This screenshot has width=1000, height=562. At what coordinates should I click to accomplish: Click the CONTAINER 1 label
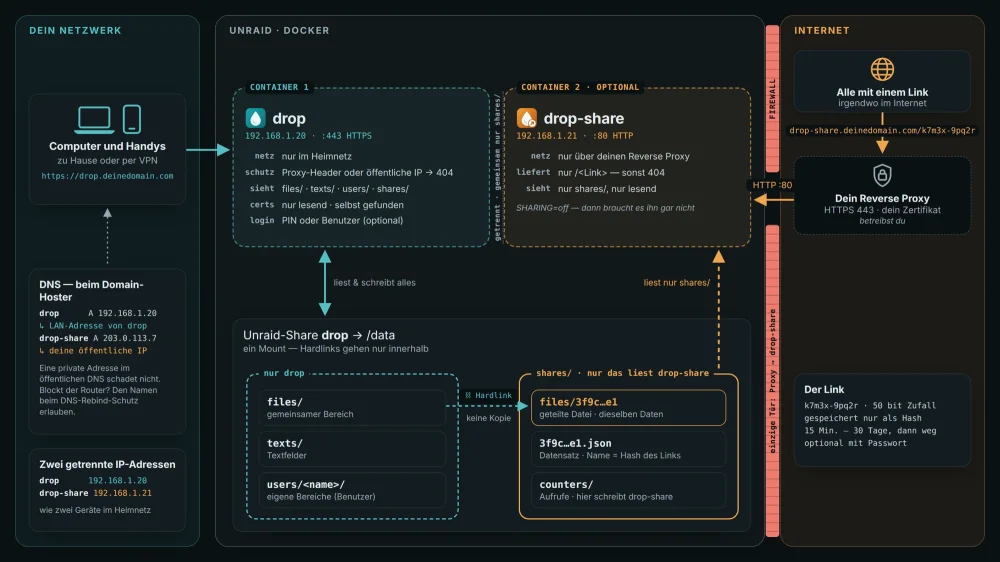coord(279,87)
